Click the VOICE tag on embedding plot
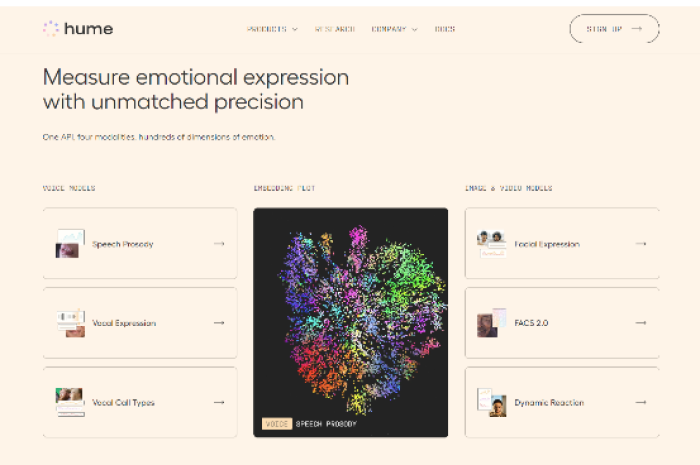This screenshot has height=465, width=700. (277, 423)
